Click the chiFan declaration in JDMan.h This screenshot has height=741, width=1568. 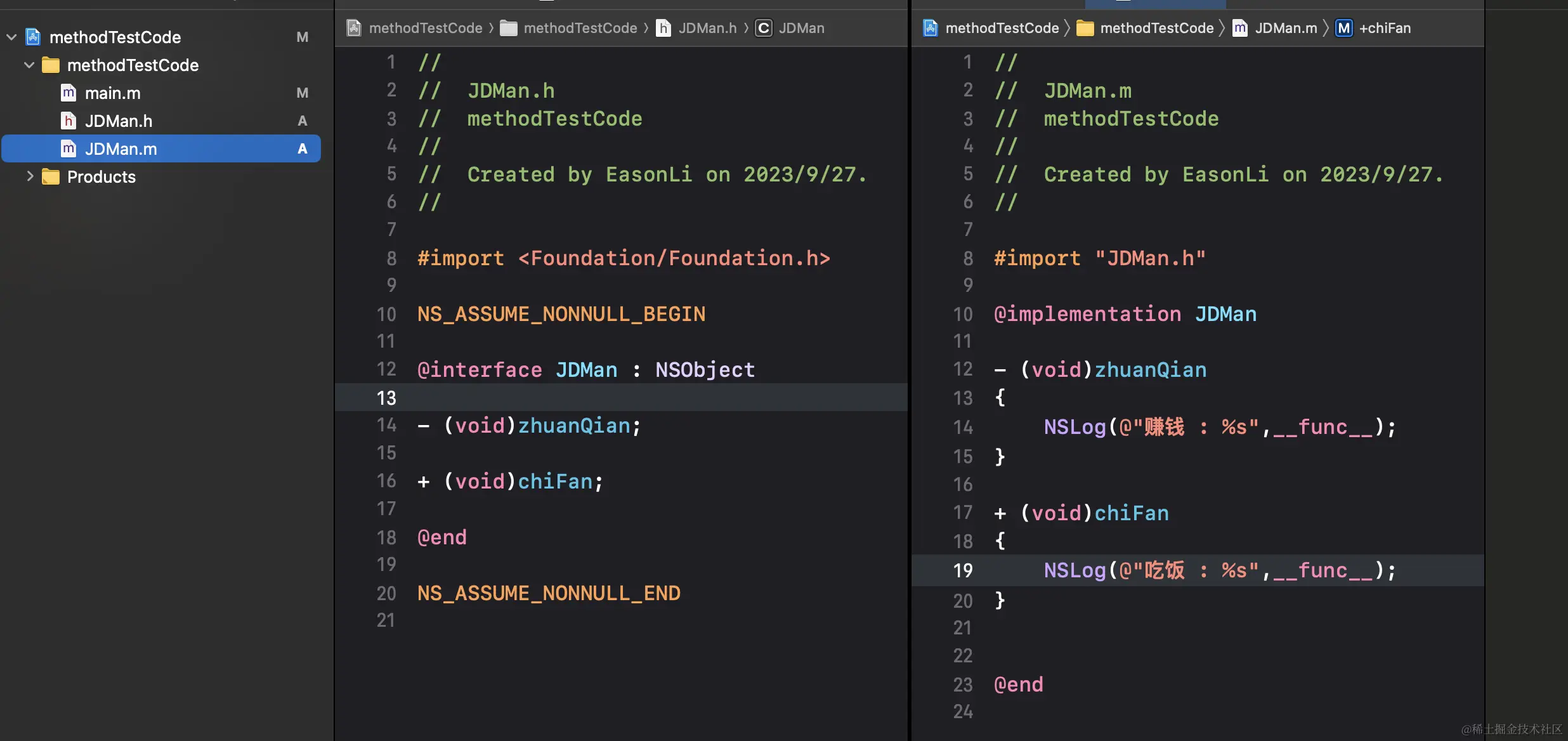coord(511,482)
